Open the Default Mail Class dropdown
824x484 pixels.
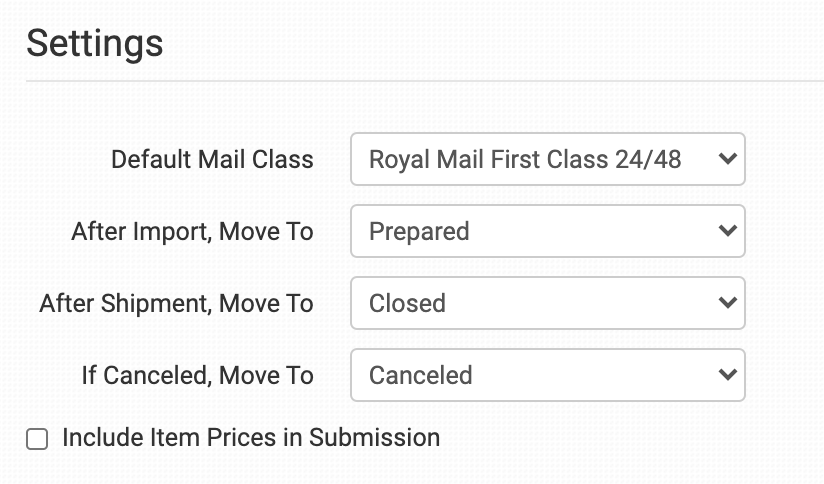[x=547, y=159]
